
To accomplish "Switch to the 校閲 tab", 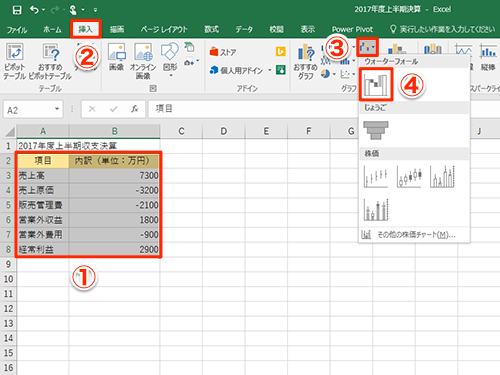I will click(x=276, y=29).
